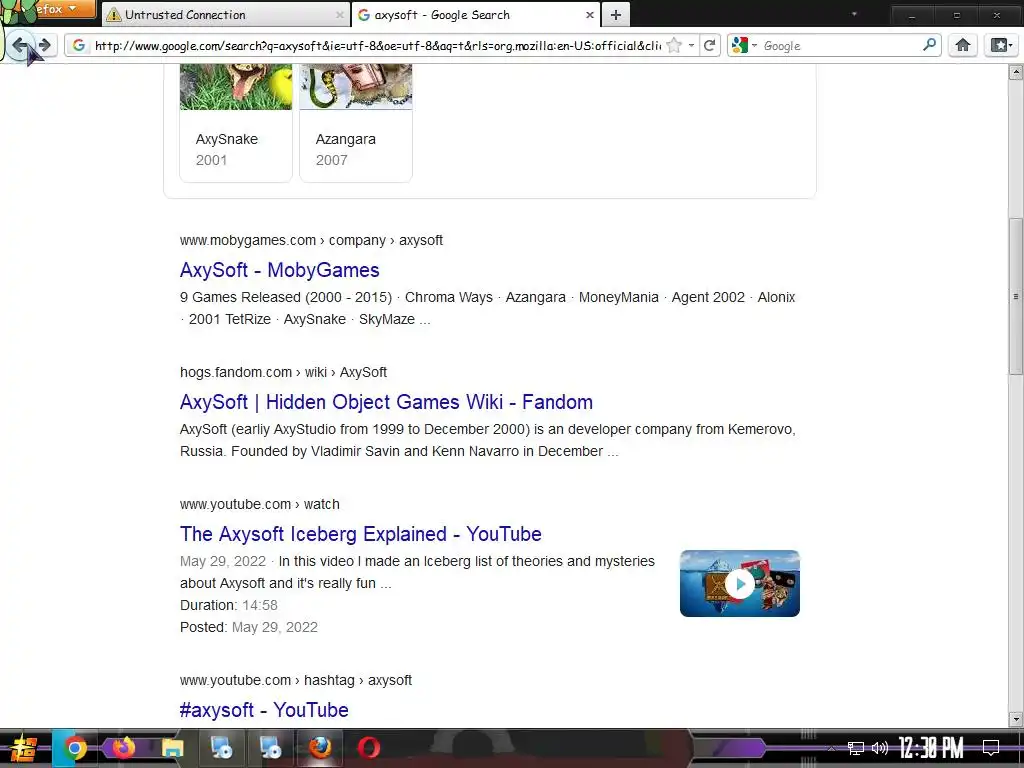Open the AxySnake 2001 game card
The height and width of the screenshot is (768, 1024).
(x=236, y=123)
